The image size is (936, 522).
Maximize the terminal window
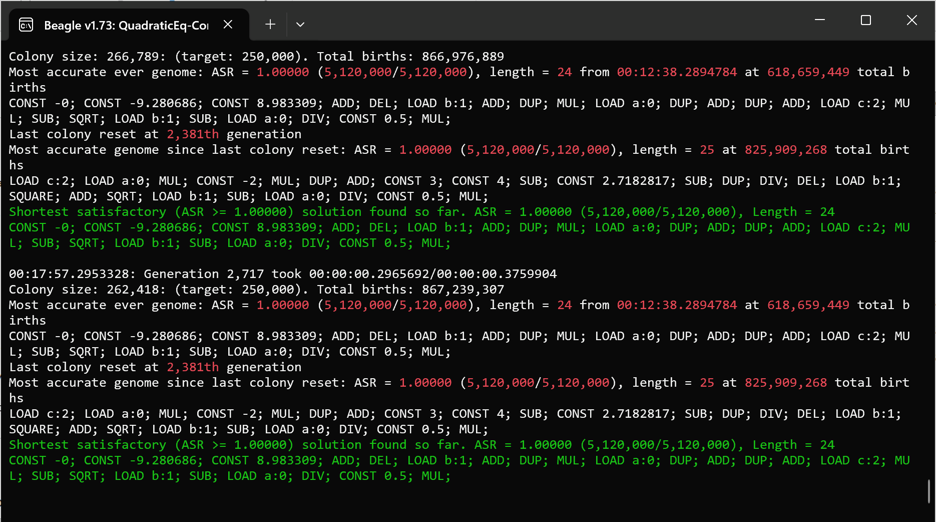tap(866, 20)
